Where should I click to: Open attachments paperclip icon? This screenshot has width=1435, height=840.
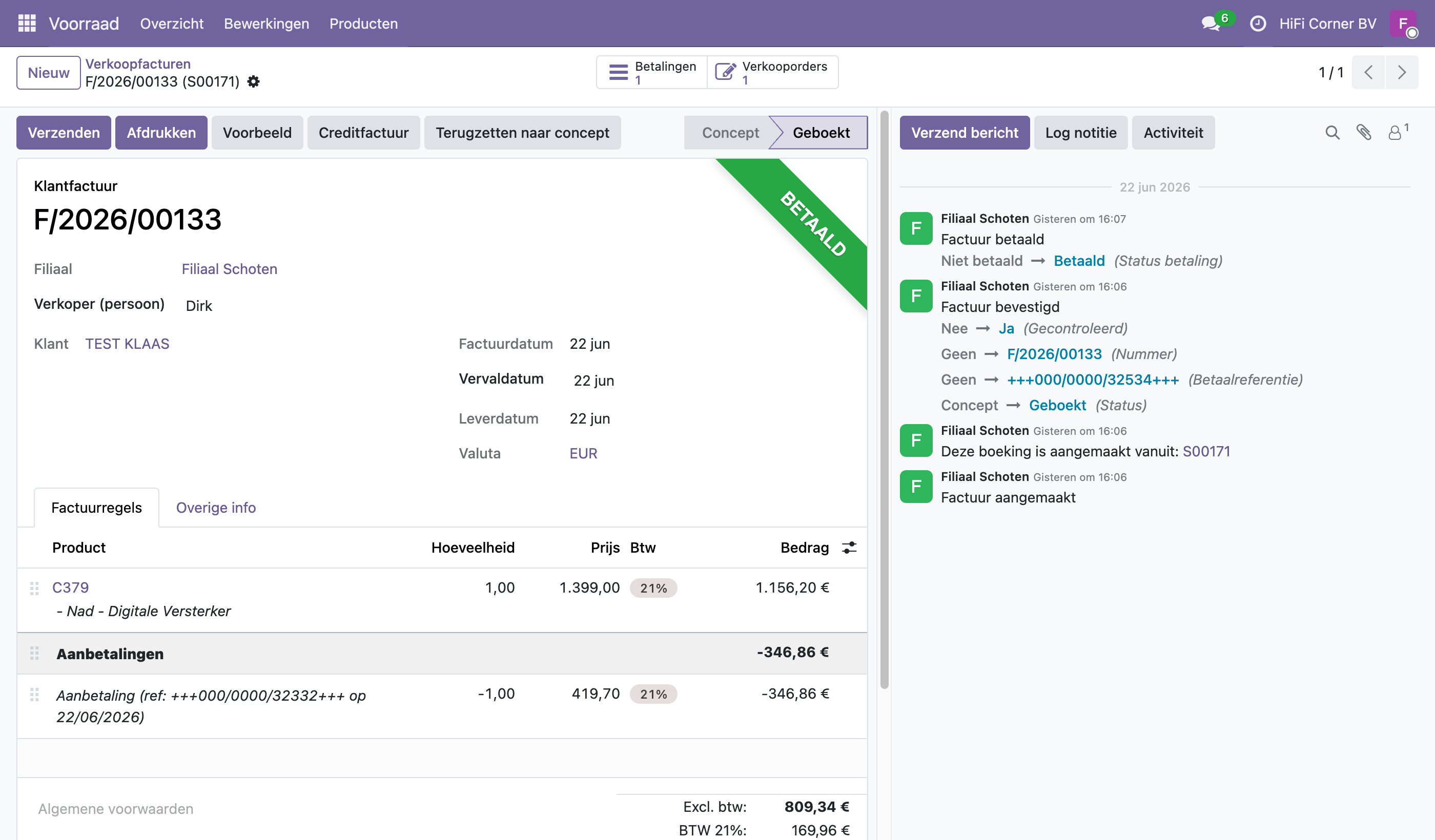(1363, 133)
